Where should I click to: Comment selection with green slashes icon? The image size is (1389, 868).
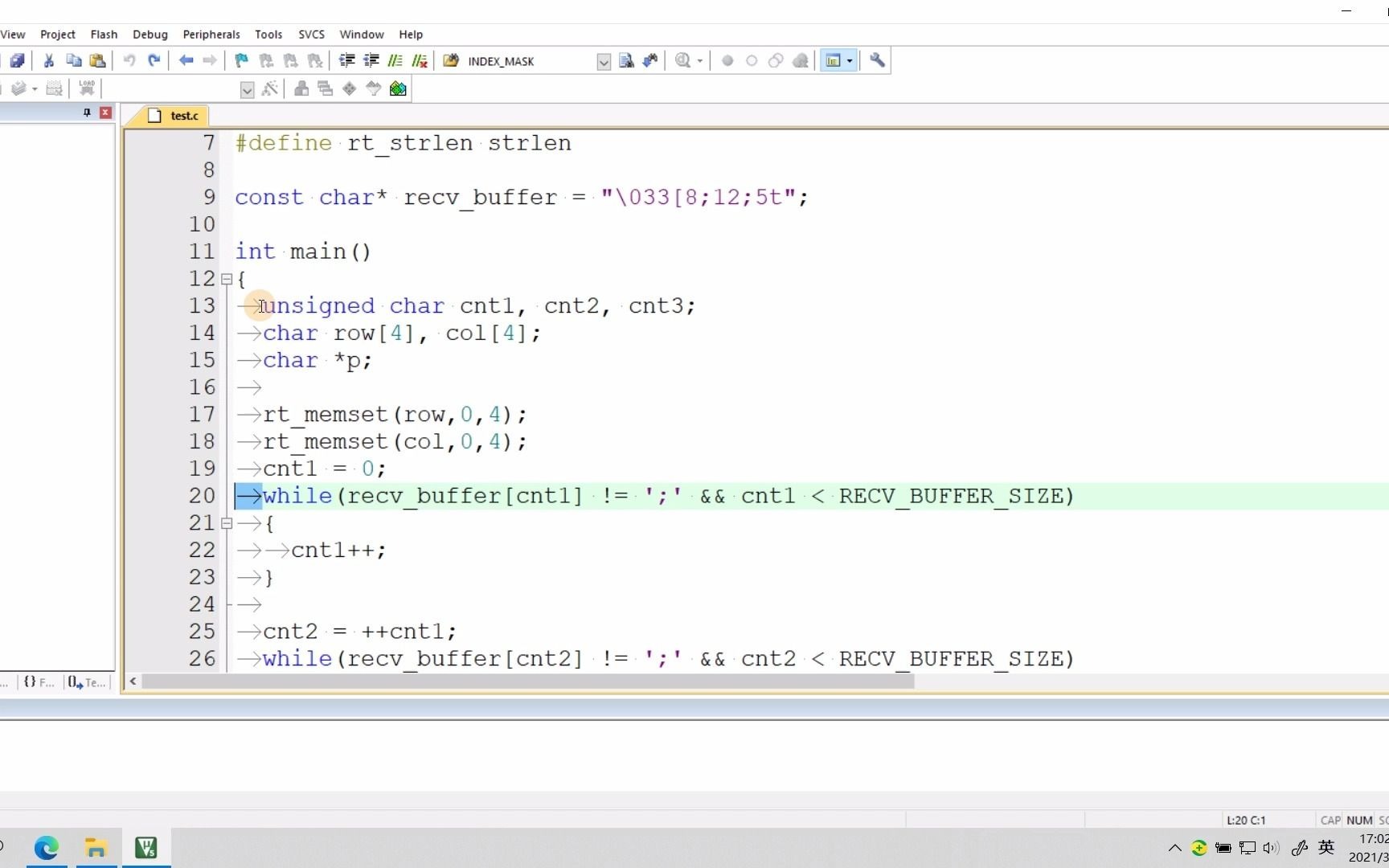(x=395, y=60)
